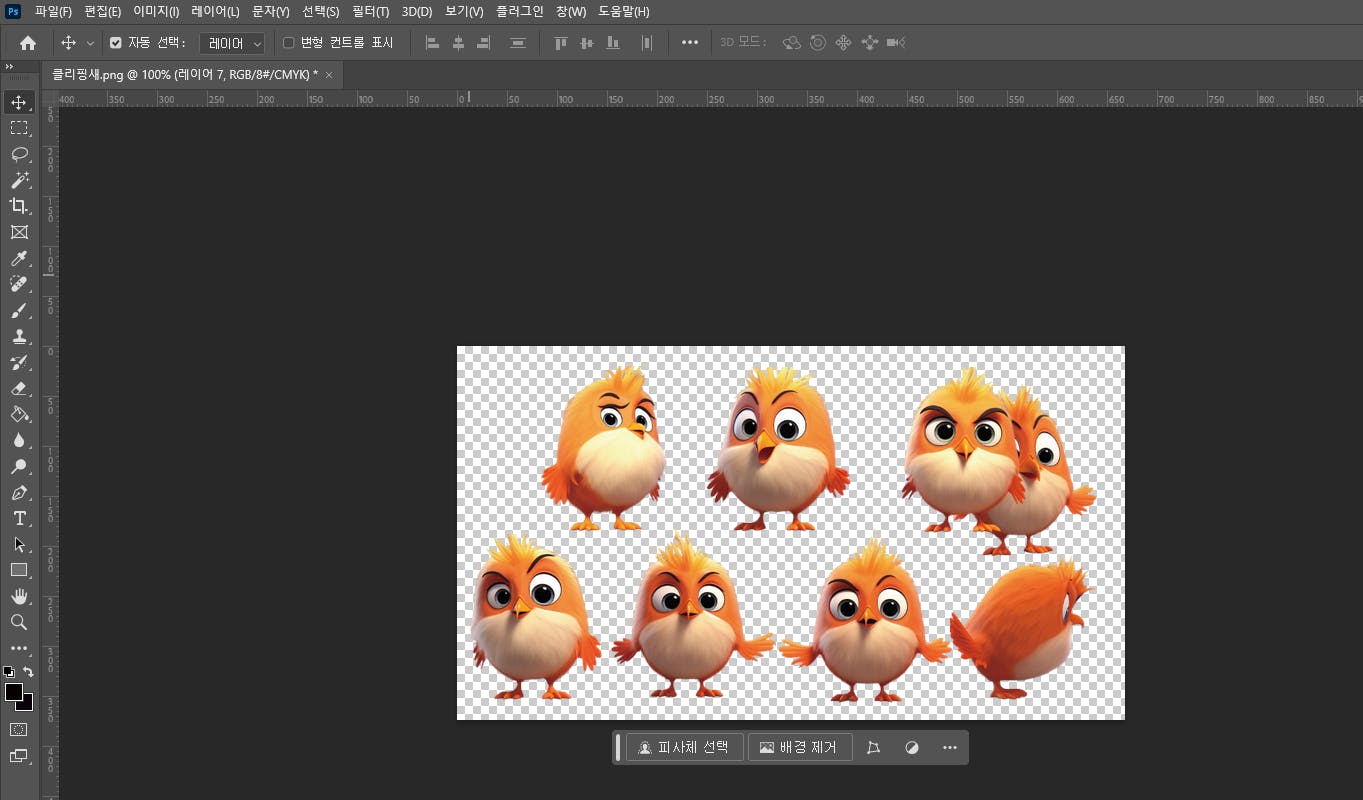The width and height of the screenshot is (1363, 800).
Task: Select the Crop tool
Action: coord(19,206)
